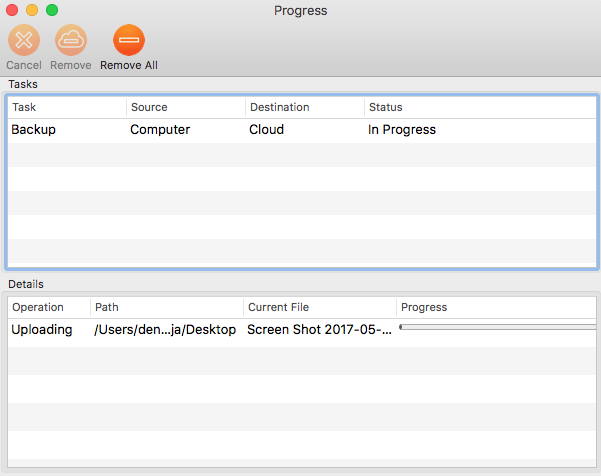601x476 pixels.
Task: Click the orange Remove All icon
Action: click(129, 40)
